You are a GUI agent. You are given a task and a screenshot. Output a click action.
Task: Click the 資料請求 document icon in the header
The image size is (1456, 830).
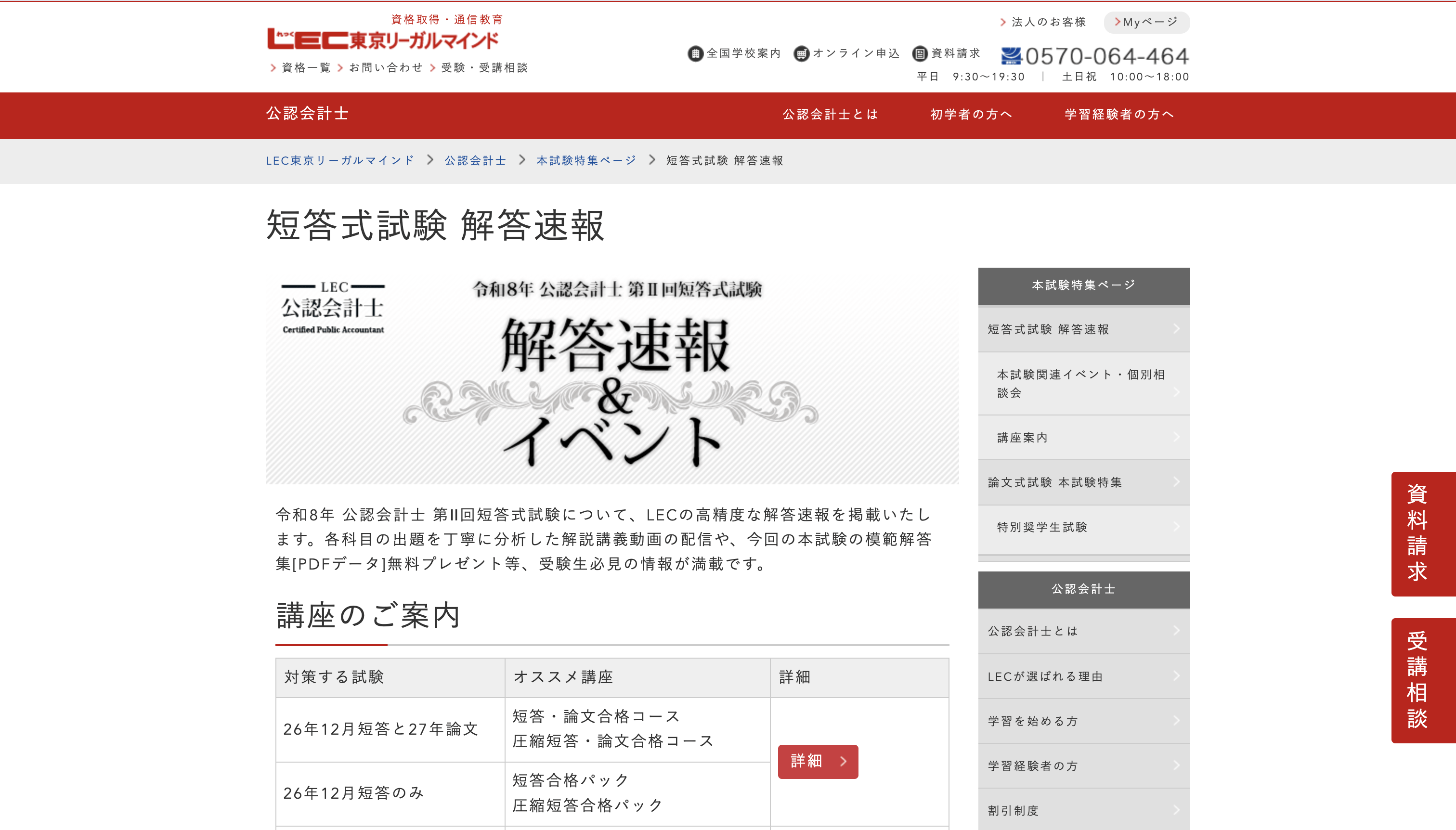click(x=920, y=53)
